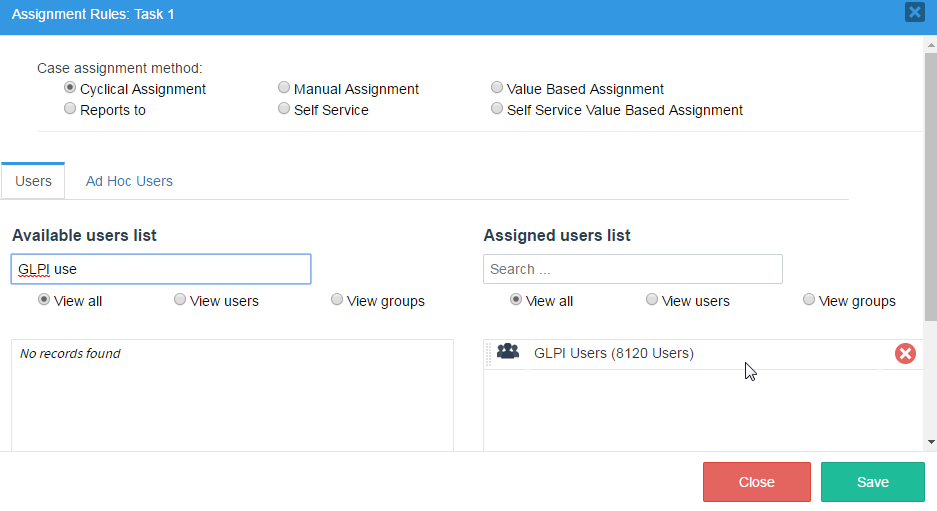Pick the Reports to assignment method
The height and width of the screenshot is (511, 937).
pos(70,109)
